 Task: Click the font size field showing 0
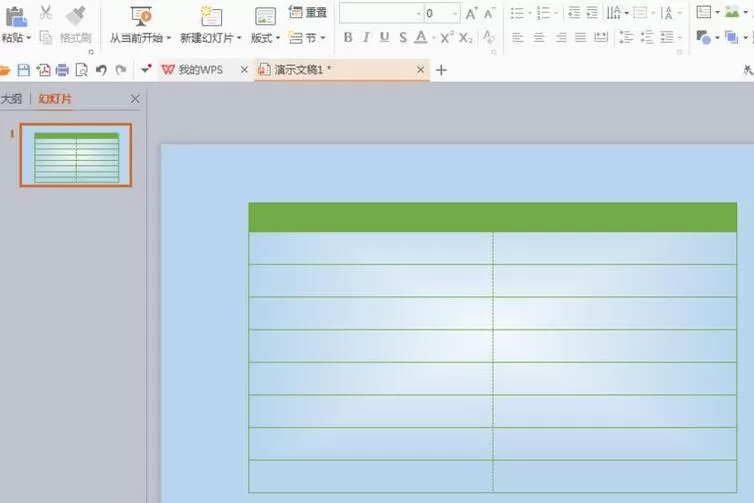point(441,13)
